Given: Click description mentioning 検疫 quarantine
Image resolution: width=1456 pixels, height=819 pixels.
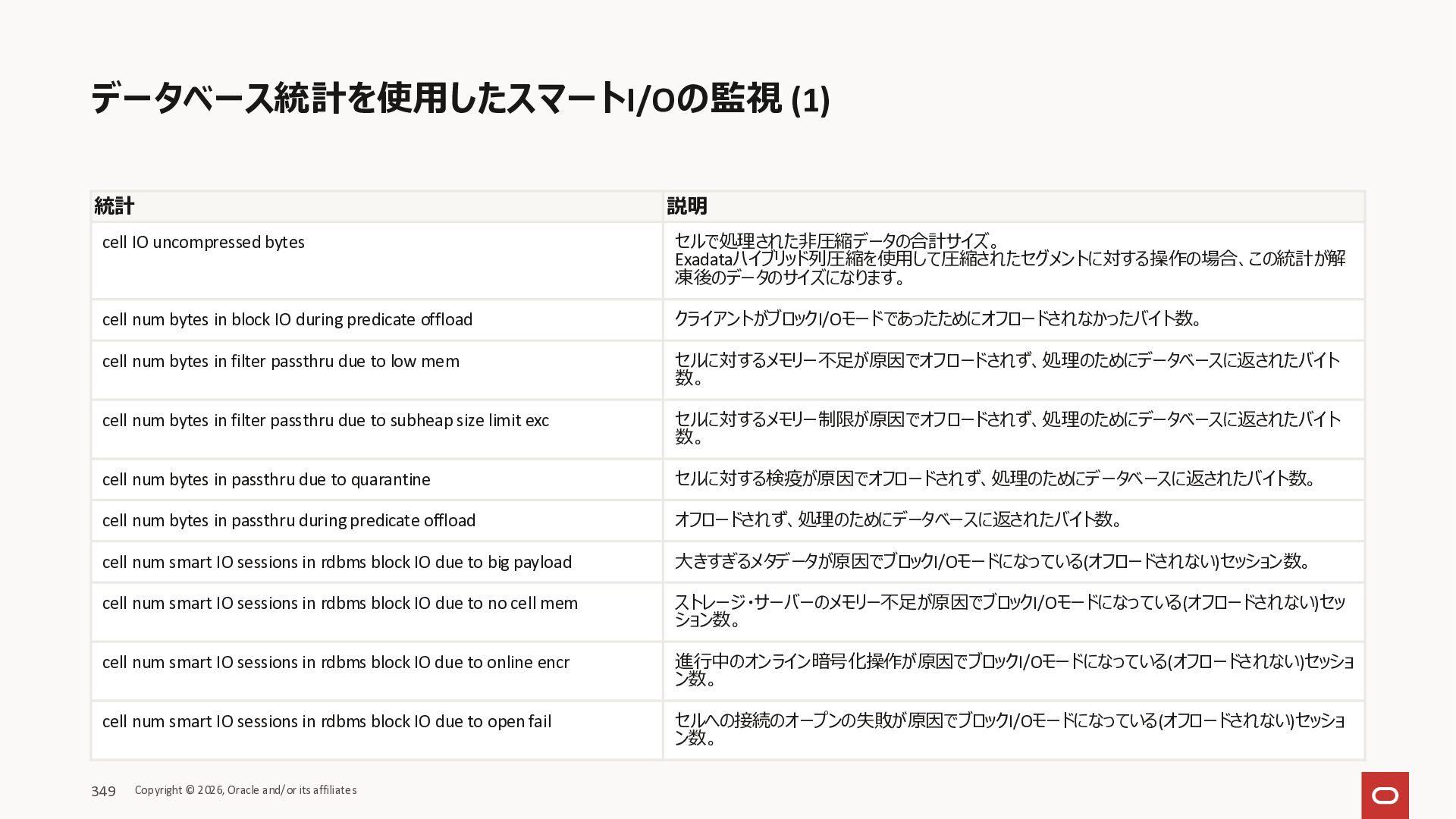Looking at the screenshot, I should 996,479.
